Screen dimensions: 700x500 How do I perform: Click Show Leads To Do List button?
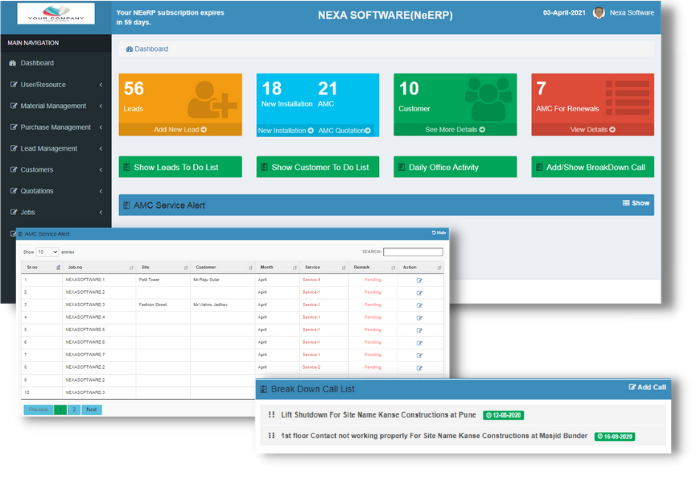(180, 167)
